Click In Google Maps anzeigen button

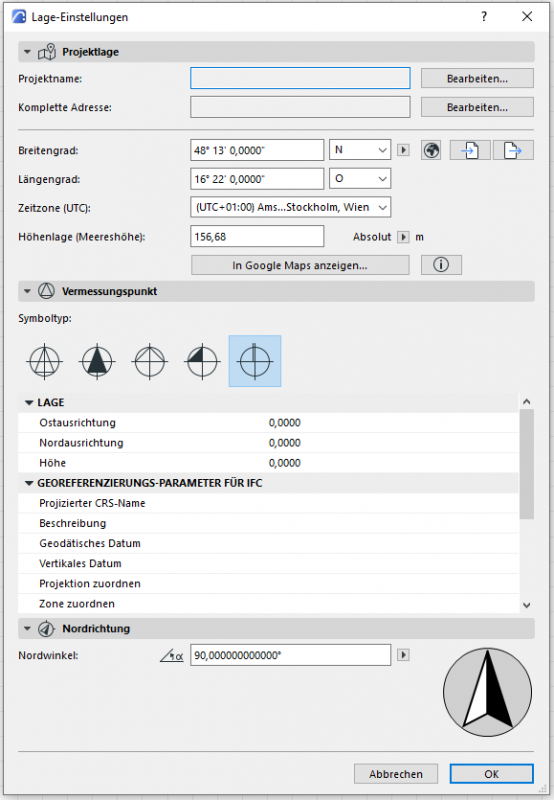[x=300, y=265]
